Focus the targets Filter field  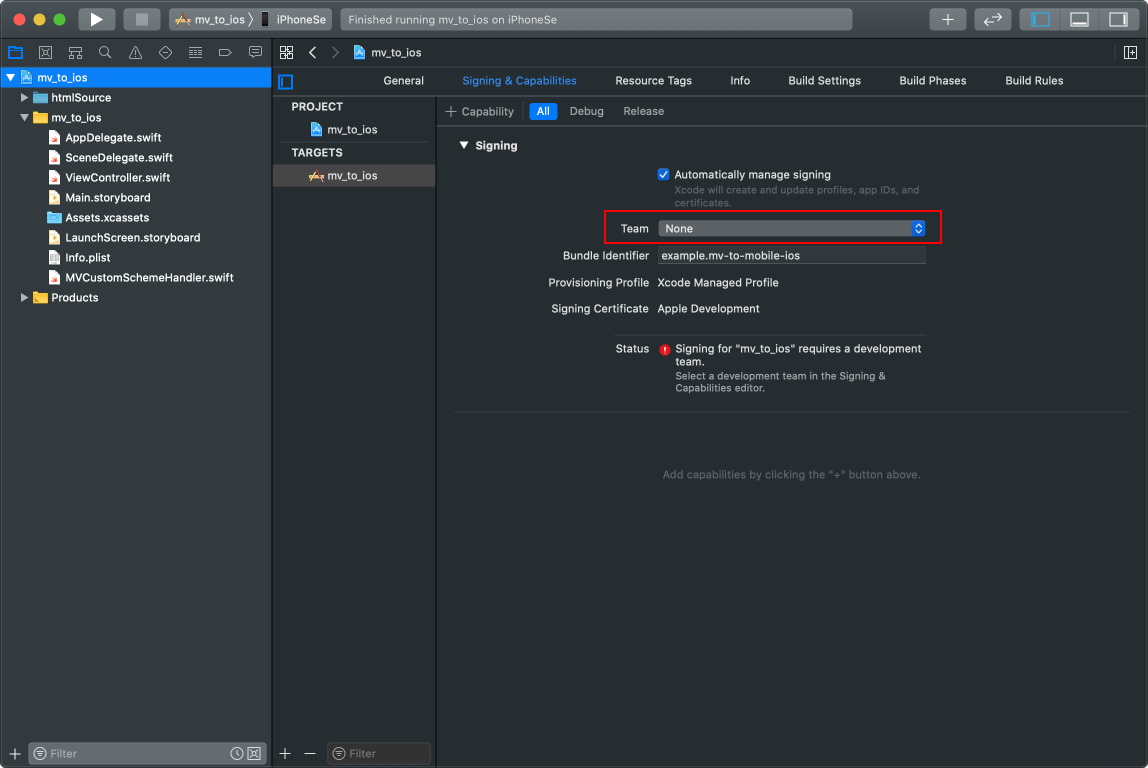(x=379, y=753)
